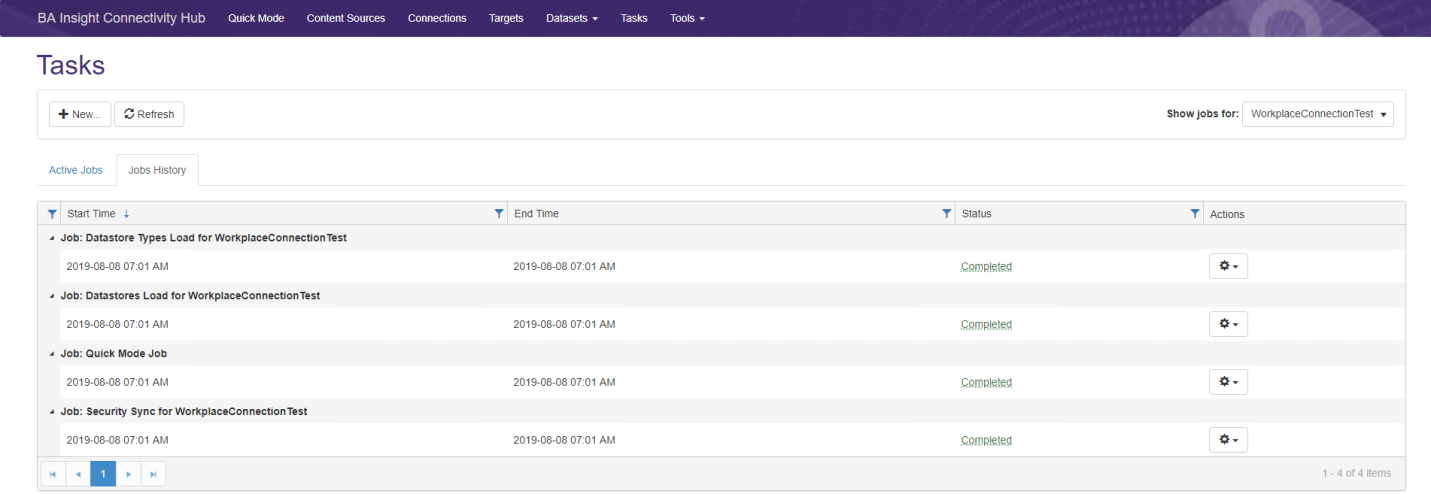Open the Datasets menu in navbar

tap(572, 19)
